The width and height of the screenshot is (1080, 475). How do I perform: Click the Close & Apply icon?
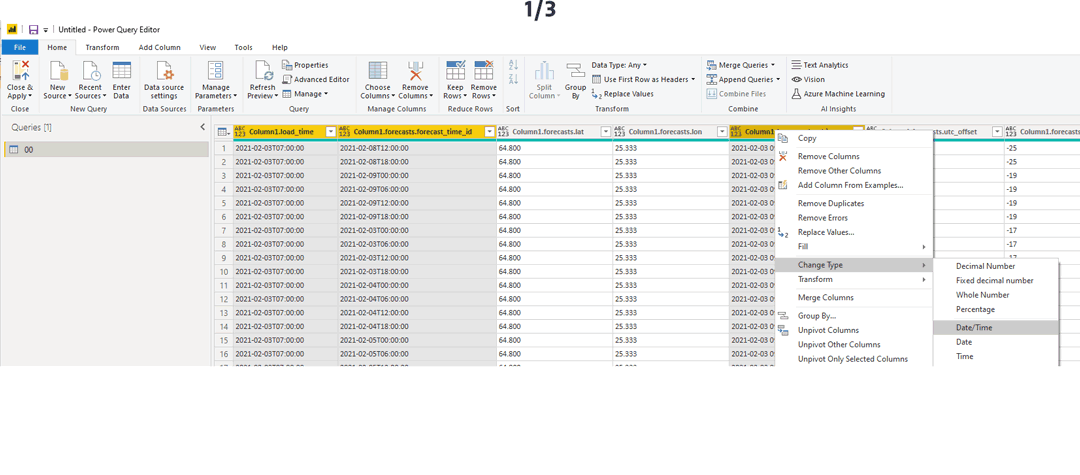(20, 71)
